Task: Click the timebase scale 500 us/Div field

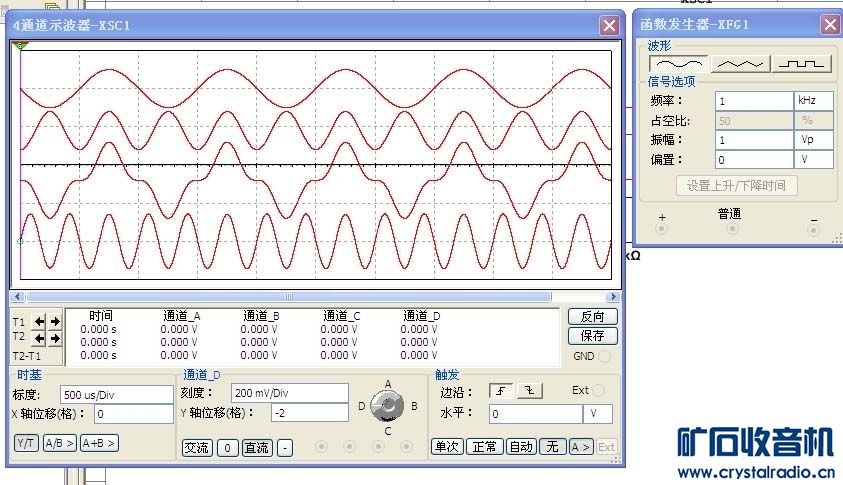Action: tap(117, 394)
